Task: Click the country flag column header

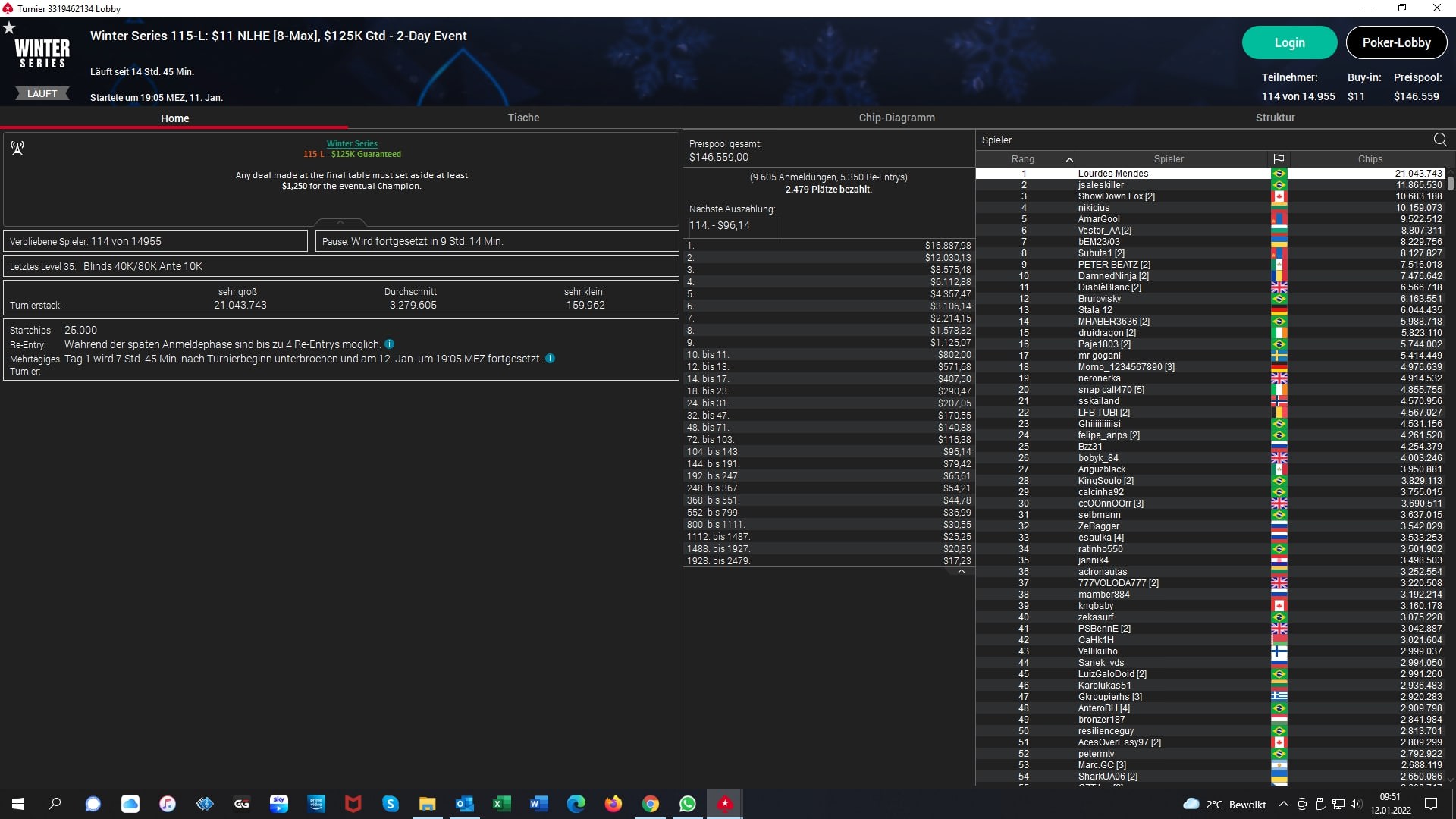Action: point(1279,159)
